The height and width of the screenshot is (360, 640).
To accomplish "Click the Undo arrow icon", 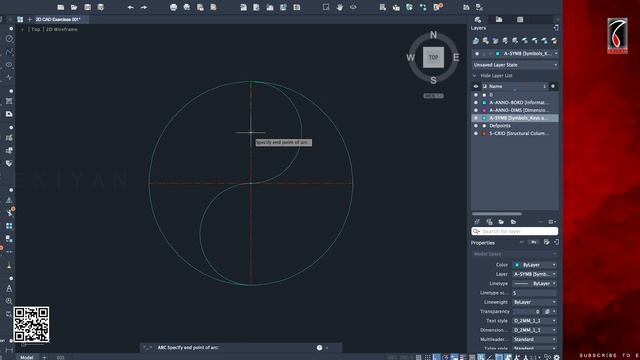I will (131, 7).
